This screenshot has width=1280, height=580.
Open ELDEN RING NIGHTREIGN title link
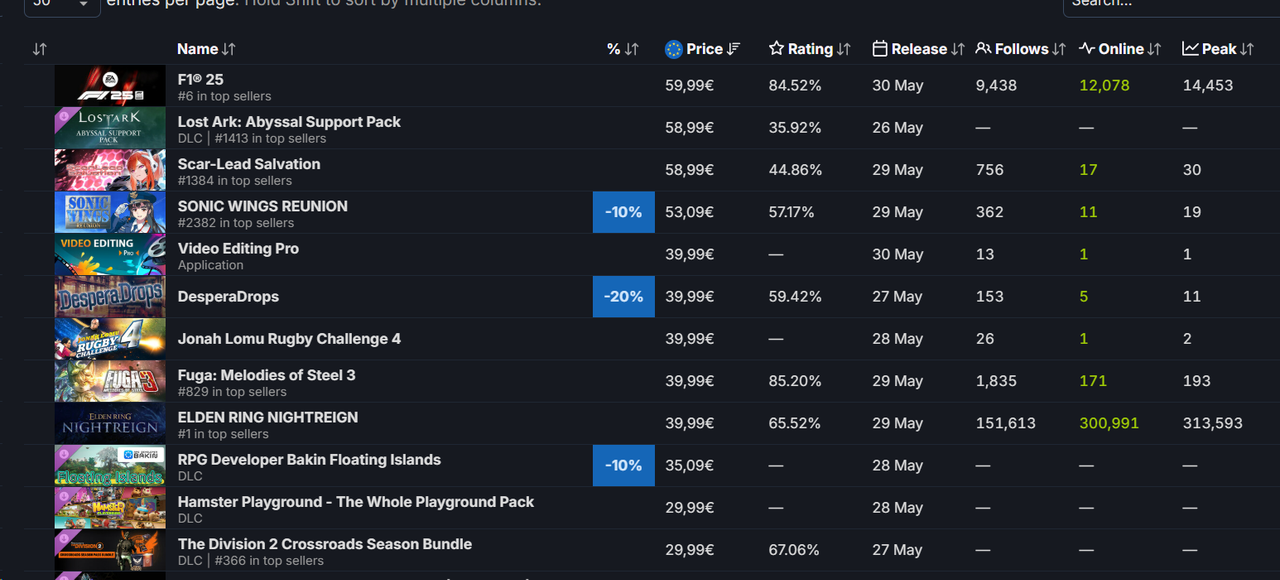[268, 417]
